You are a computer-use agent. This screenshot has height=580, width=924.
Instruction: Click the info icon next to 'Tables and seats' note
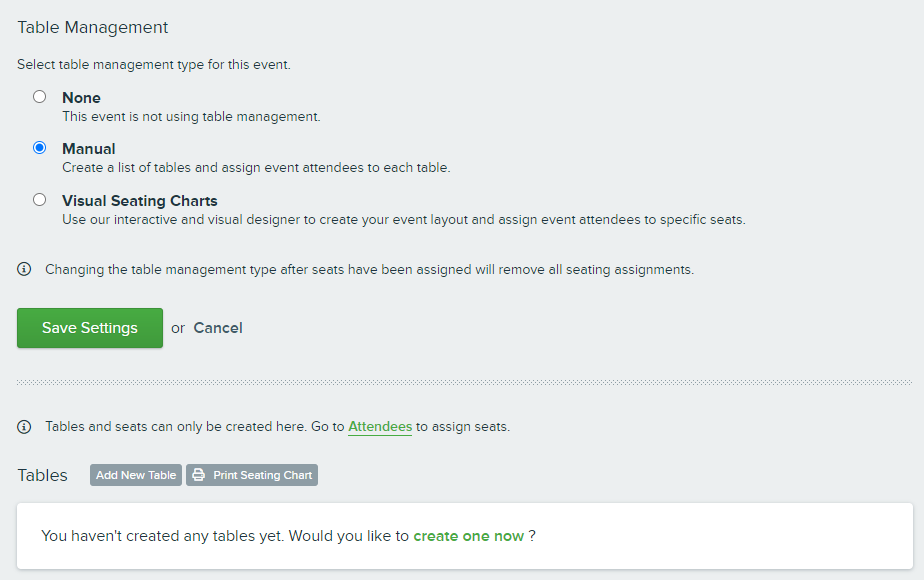pos(24,427)
